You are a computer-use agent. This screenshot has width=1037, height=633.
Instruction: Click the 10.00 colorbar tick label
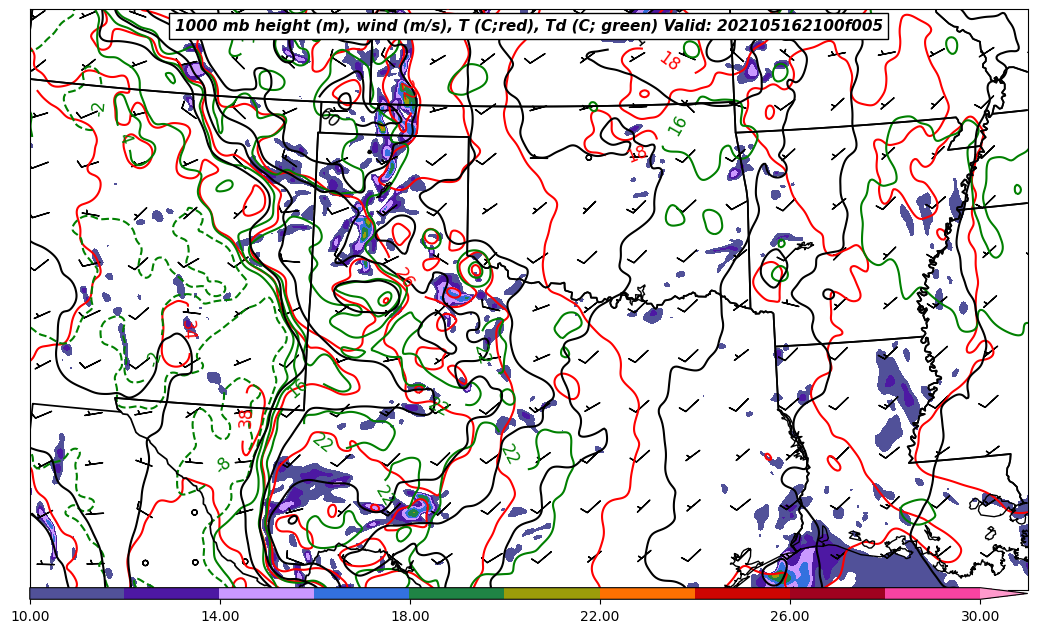click(30, 616)
